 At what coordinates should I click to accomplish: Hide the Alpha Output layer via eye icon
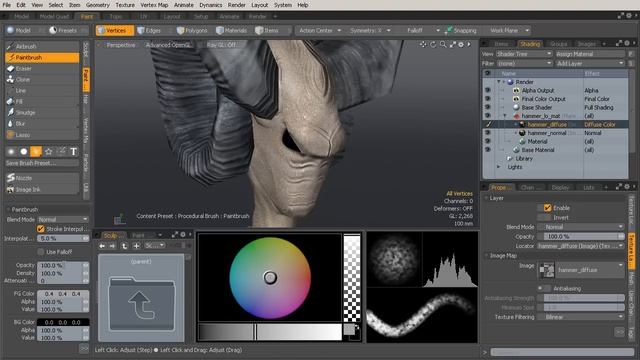coord(487,90)
